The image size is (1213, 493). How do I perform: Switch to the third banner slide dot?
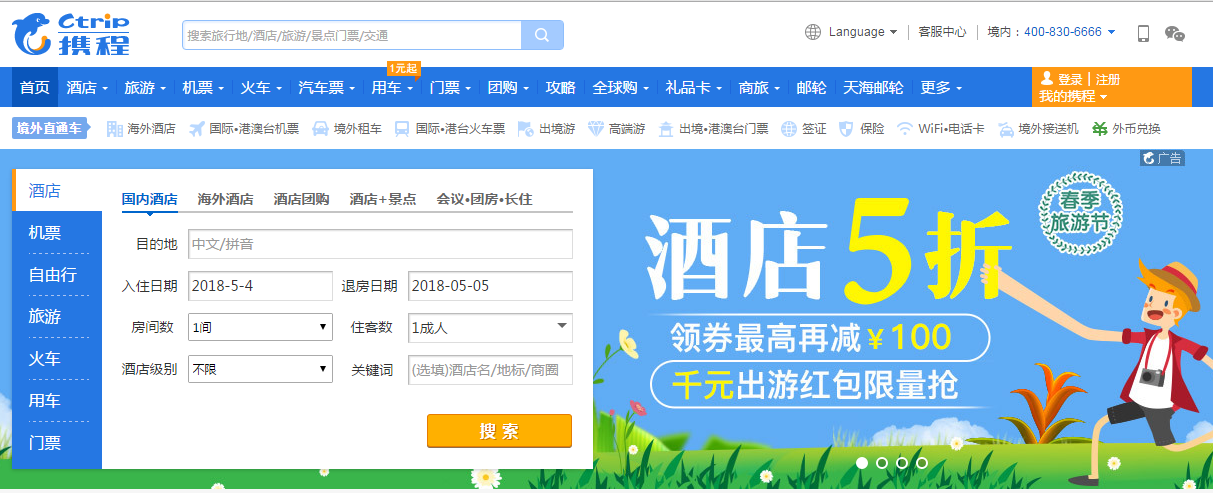point(902,463)
